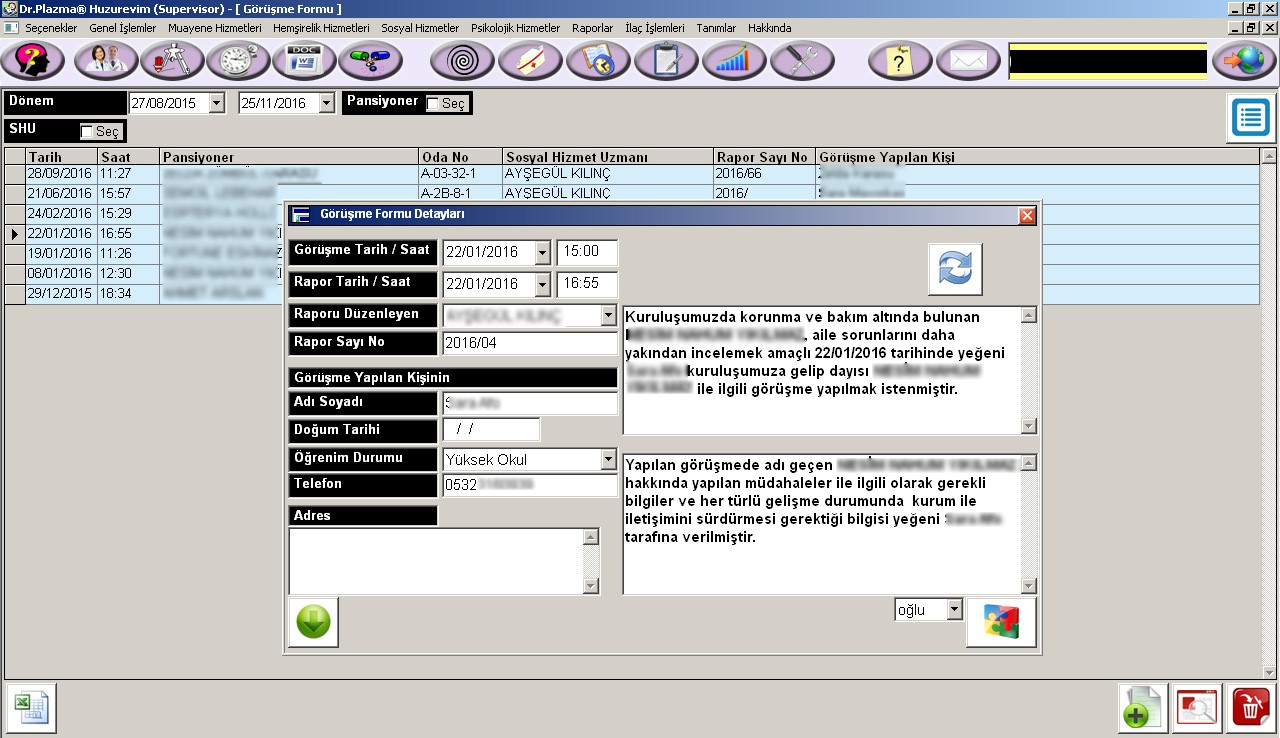Screen dimensions: 1280x738
Task: Click the Adı Soyadı input field
Action: coord(530,403)
